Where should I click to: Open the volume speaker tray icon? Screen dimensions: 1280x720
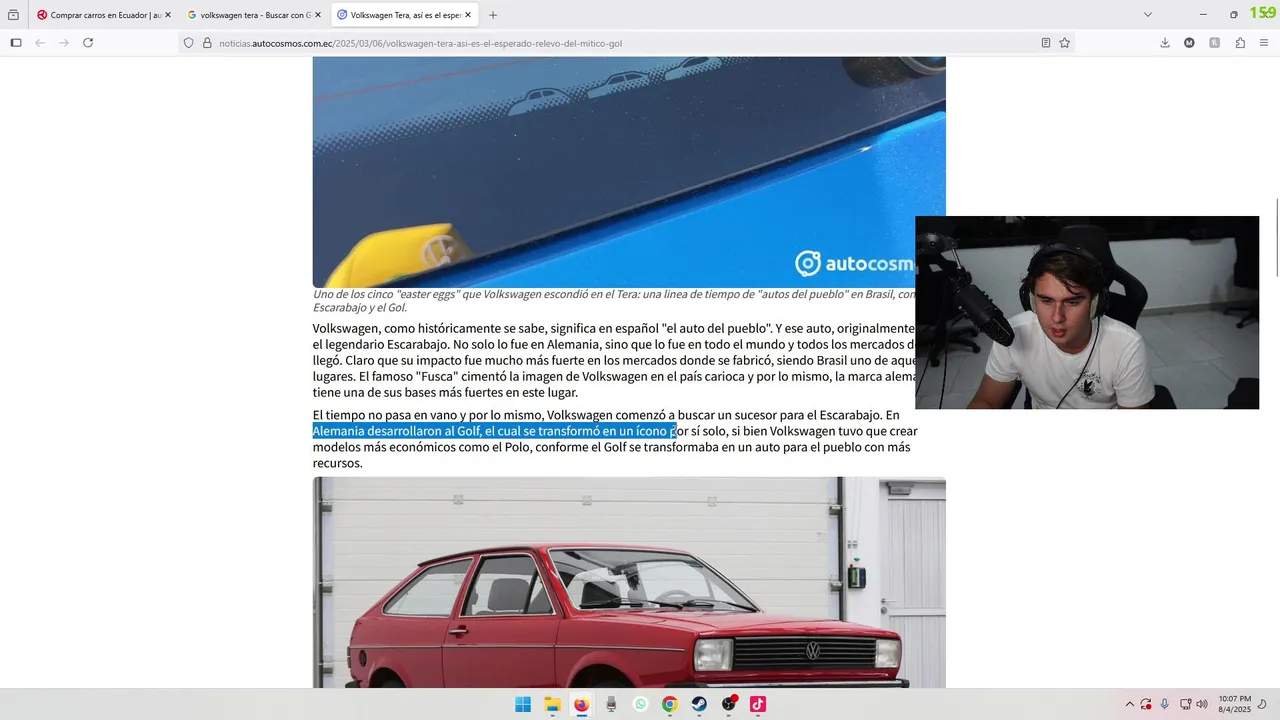[x=1201, y=704]
